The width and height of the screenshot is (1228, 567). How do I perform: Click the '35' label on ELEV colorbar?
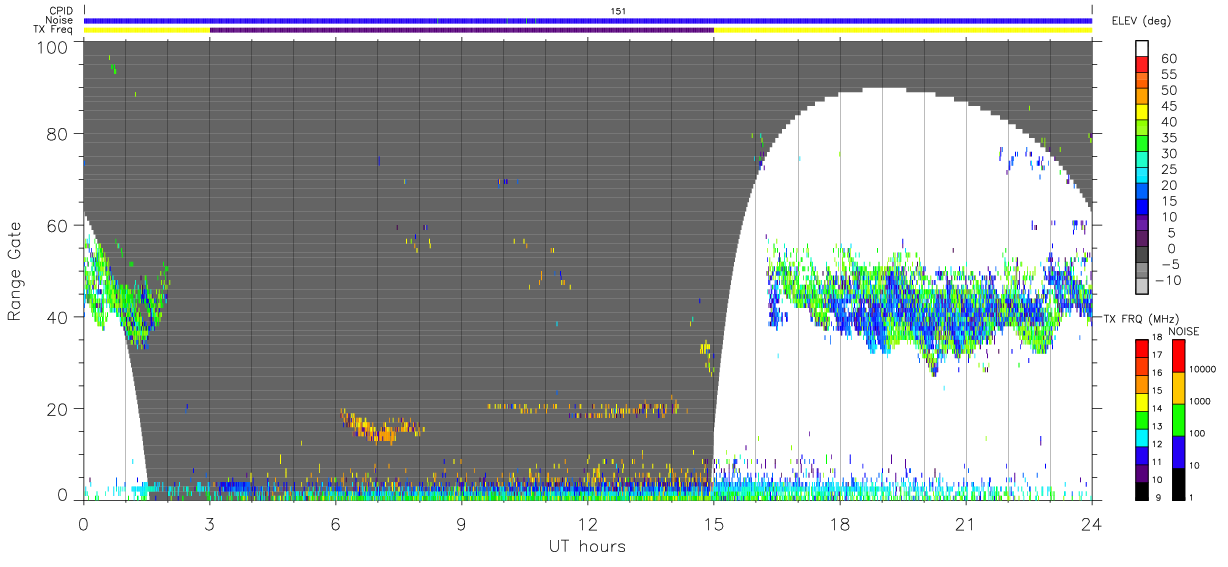1167,138
